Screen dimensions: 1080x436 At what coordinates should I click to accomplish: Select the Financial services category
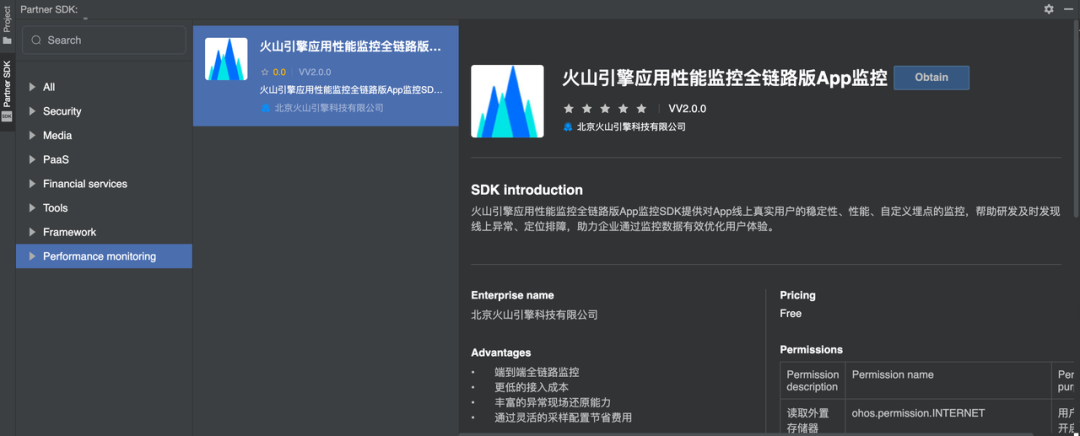[x=104, y=184]
